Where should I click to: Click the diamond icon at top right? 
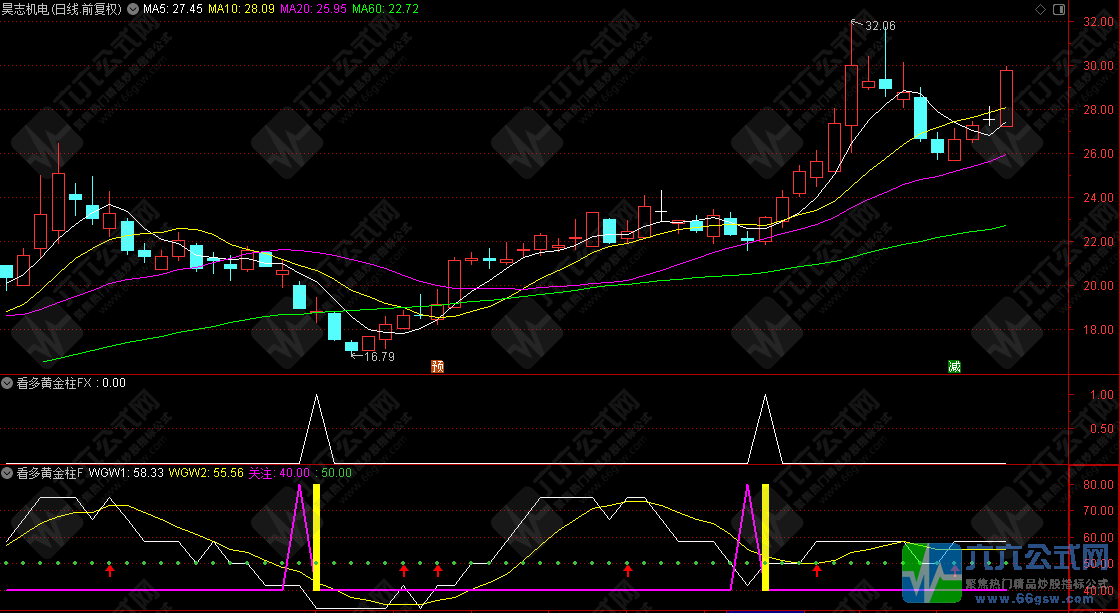pos(1042,8)
